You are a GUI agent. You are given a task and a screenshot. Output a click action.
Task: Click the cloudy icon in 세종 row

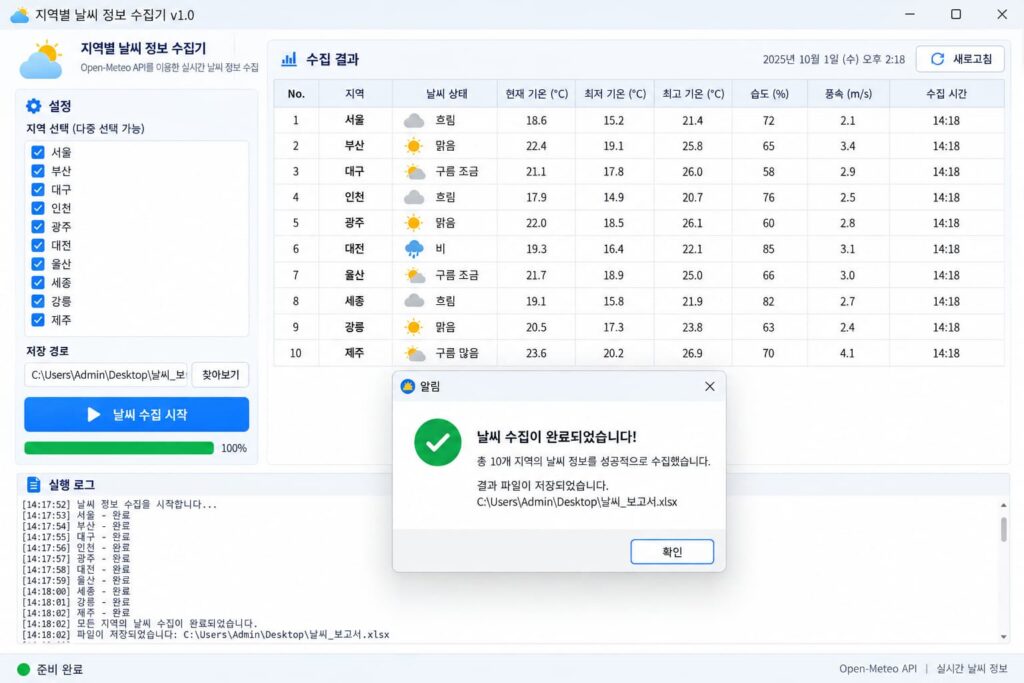[x=414, y=301]
